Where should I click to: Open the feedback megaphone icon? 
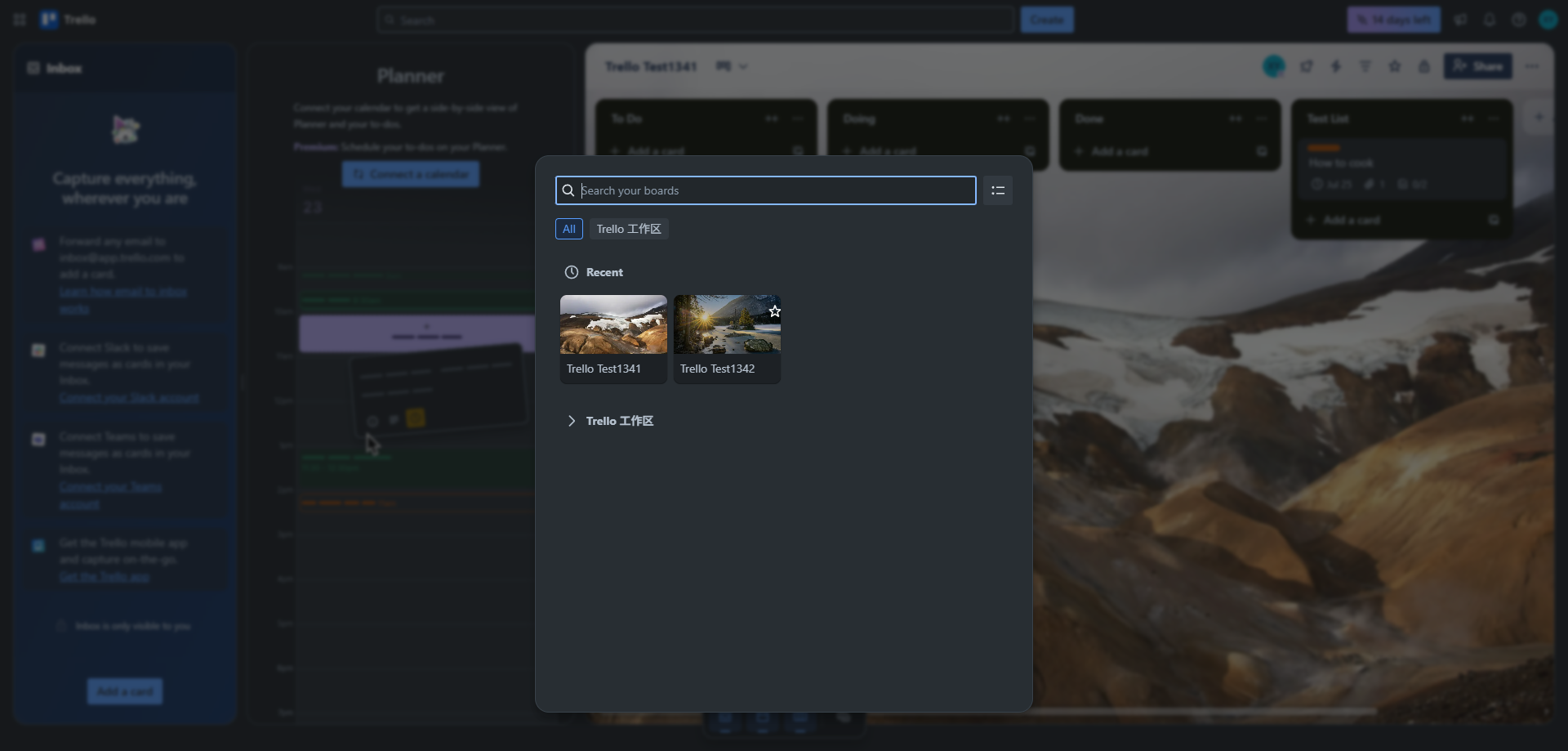click(1460, 20)
